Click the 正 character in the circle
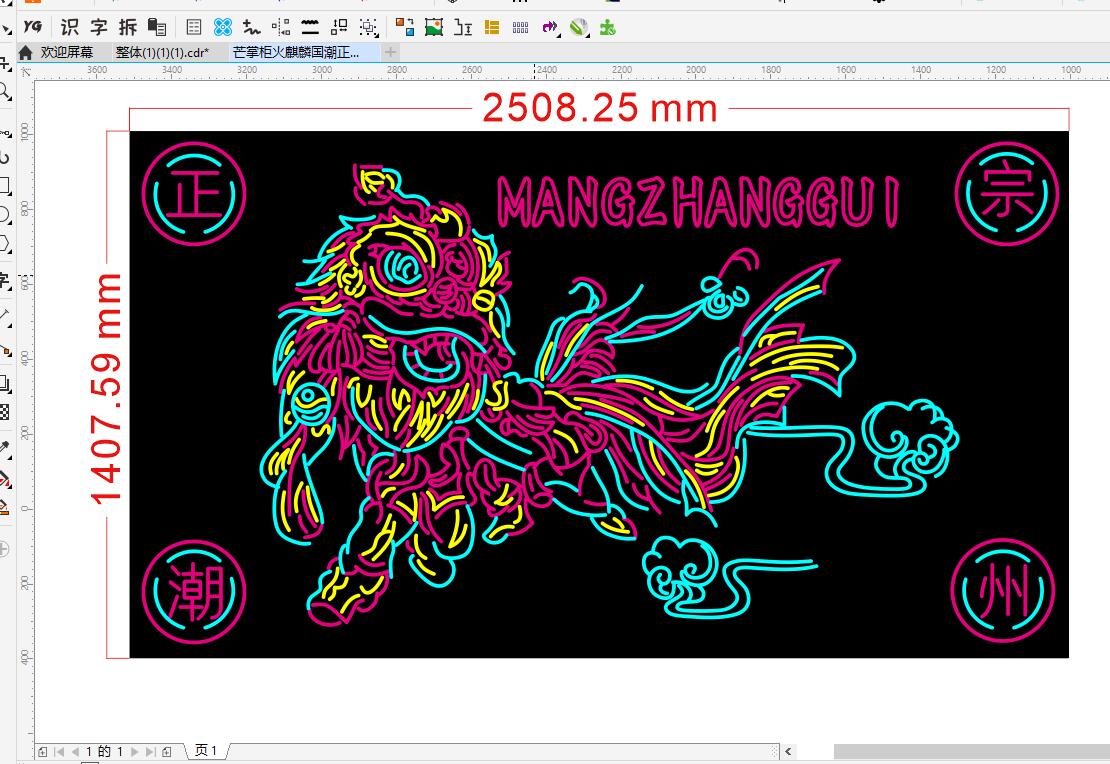Screen dimensions: 1110x764 (x=193, y=193)
